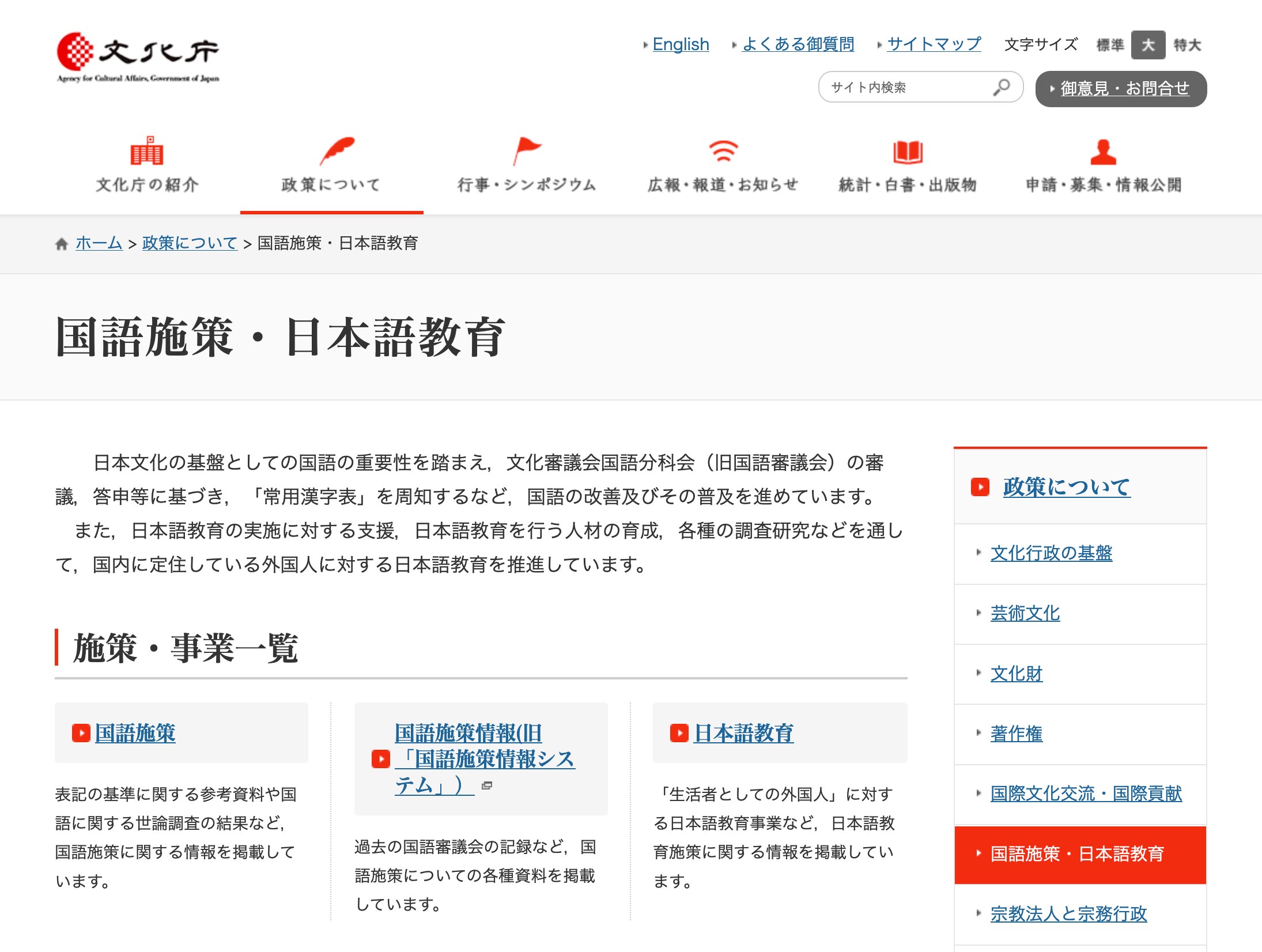Image resolution: width=1262 pixels, height=952 pixels.
Task: Click the 統計・白書・出版物 book icon
Action: point(908,152)
